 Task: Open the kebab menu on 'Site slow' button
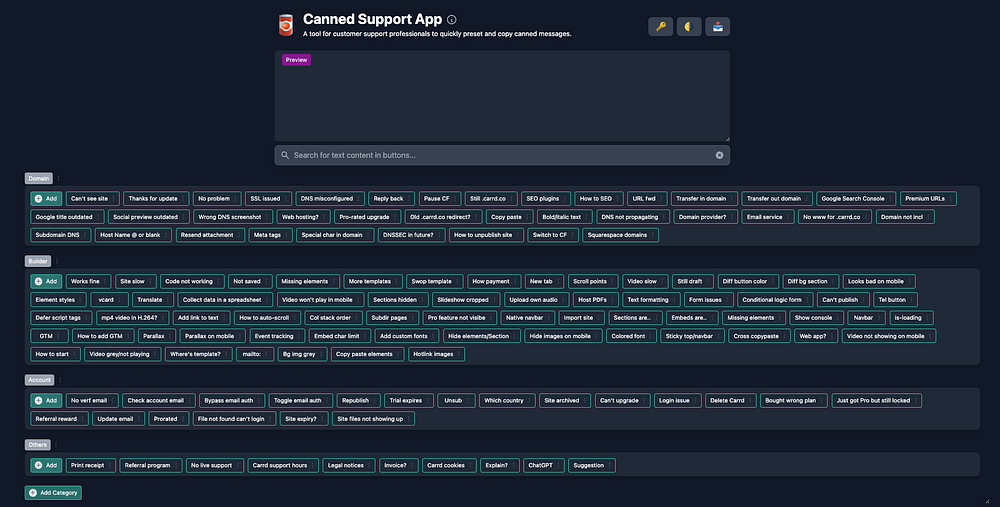click(x=151, y=281)
